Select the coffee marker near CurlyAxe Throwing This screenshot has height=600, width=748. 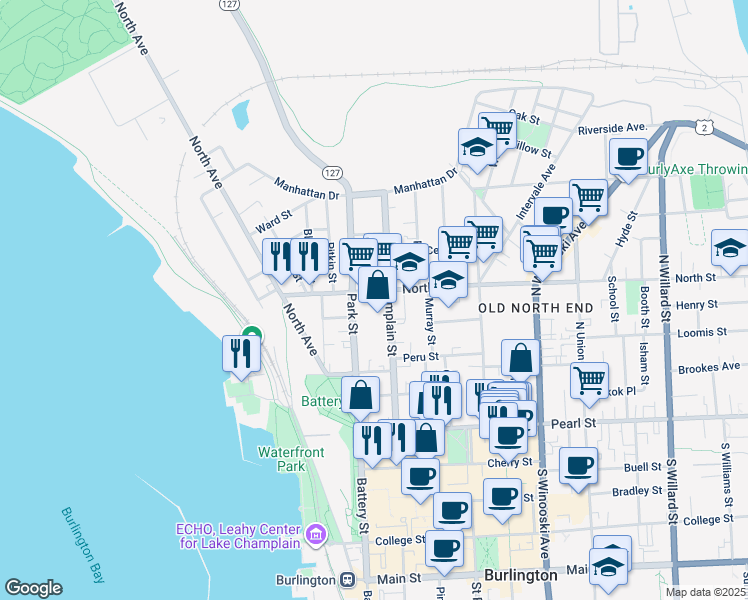click(628, 157)
